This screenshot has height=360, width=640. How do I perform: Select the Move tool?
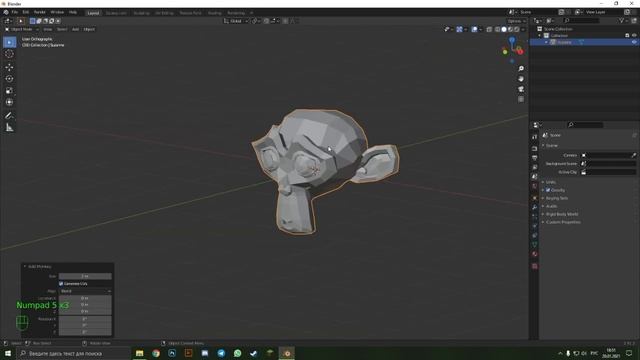[x=9, y=67]
